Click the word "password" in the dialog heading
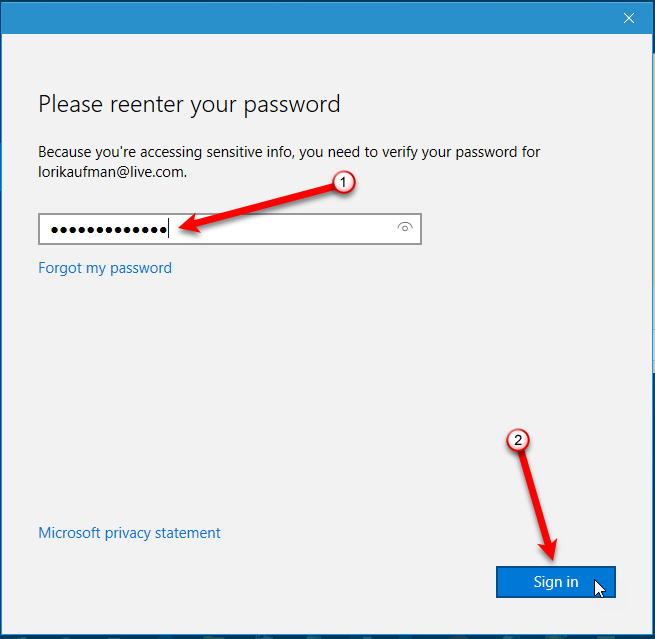This screenshot has width=655, height=639. 295,104
